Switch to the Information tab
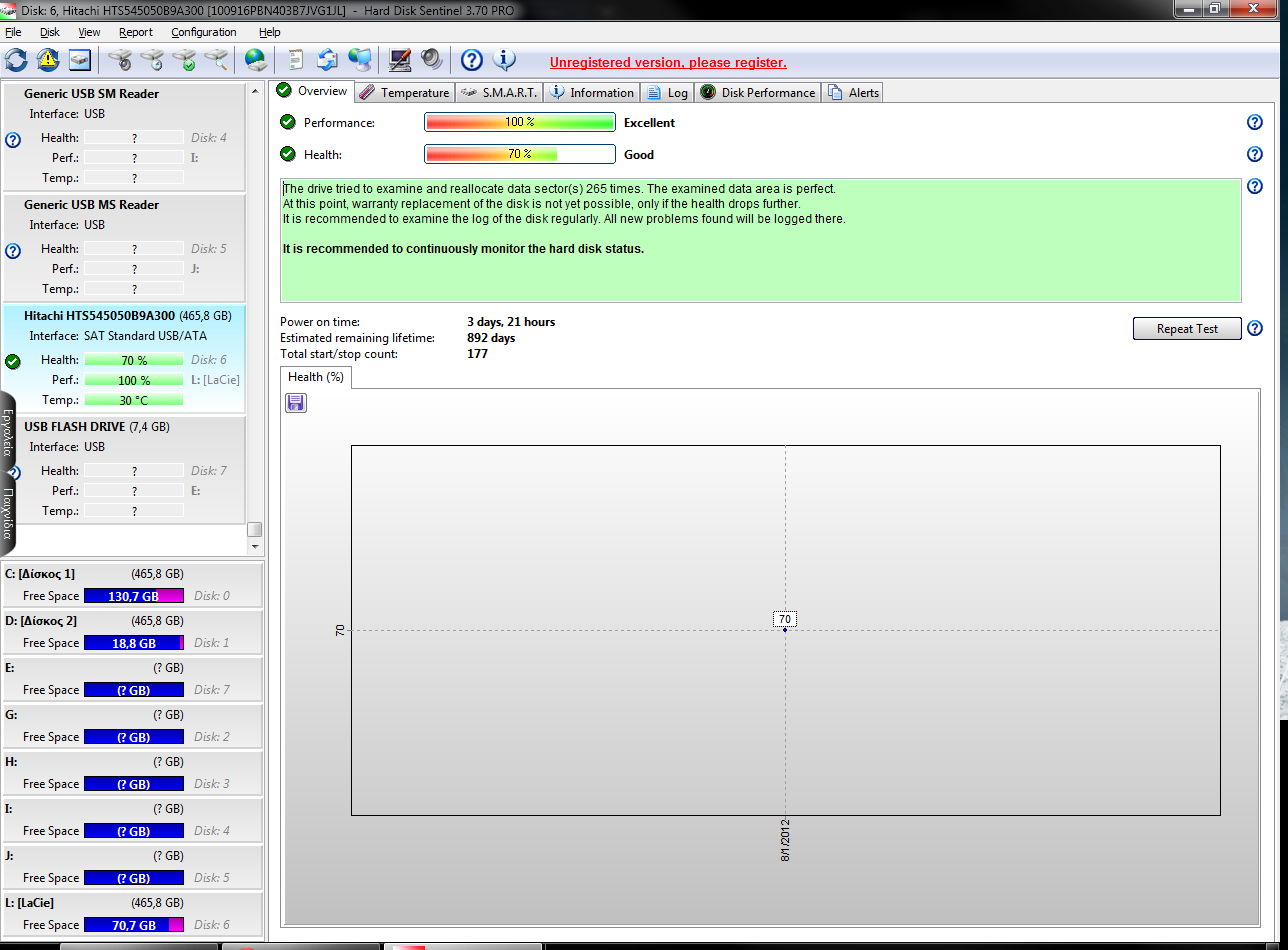The image size is (1288, 950). (591, 92)
